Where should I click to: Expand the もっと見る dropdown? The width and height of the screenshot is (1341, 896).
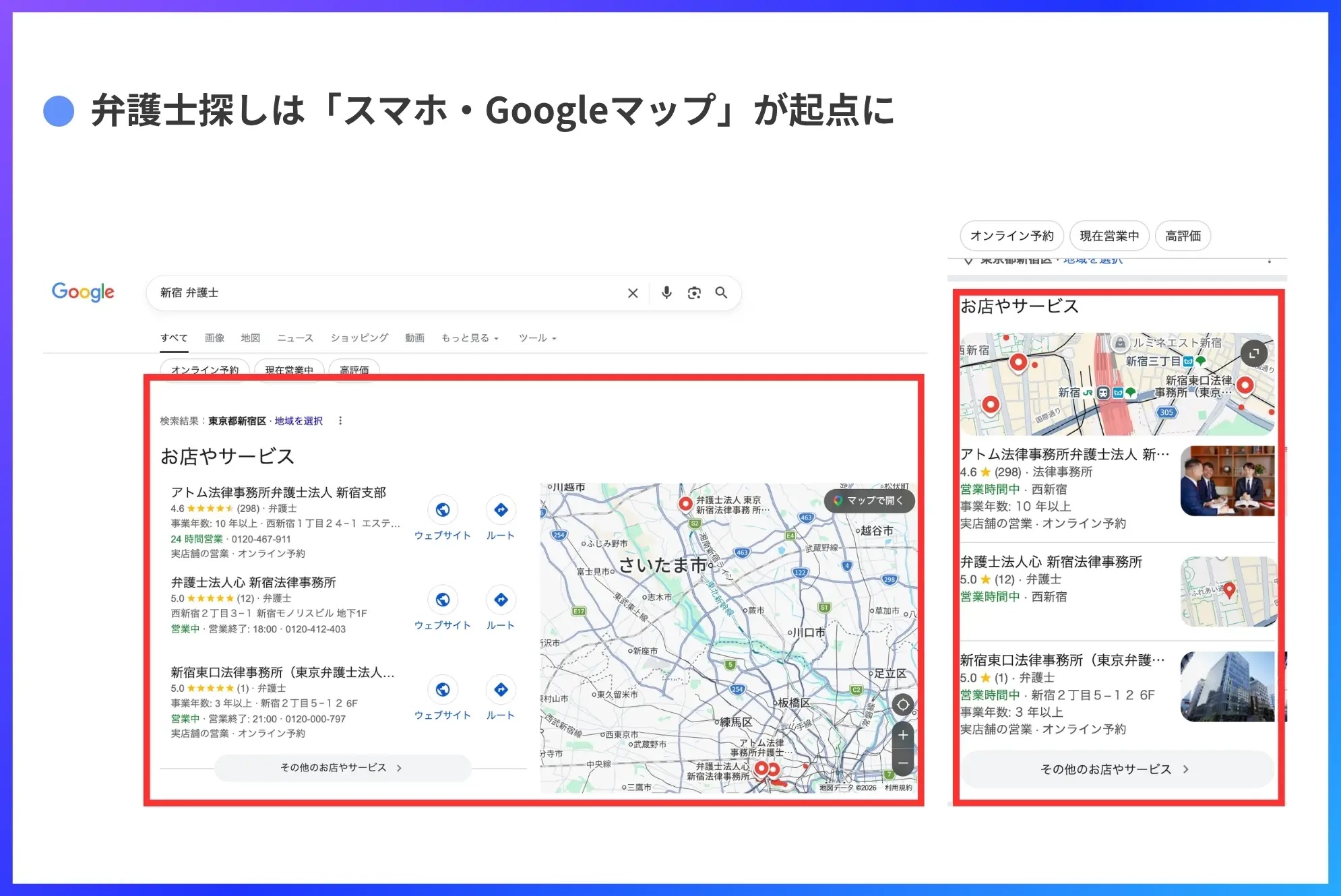pos(470,338)
